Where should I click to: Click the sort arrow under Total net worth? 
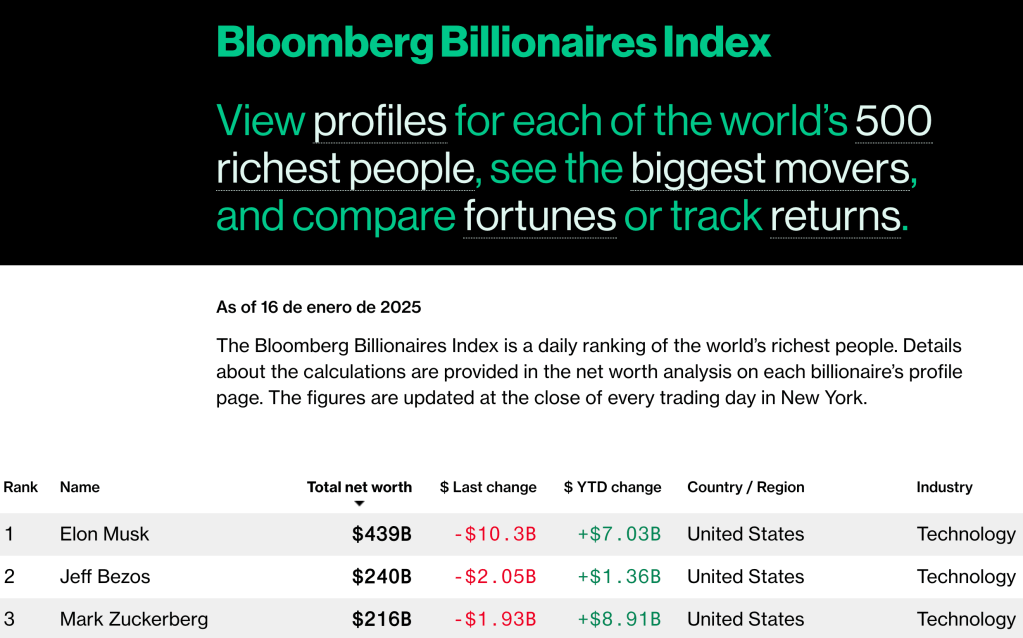[x=359, y=504]
